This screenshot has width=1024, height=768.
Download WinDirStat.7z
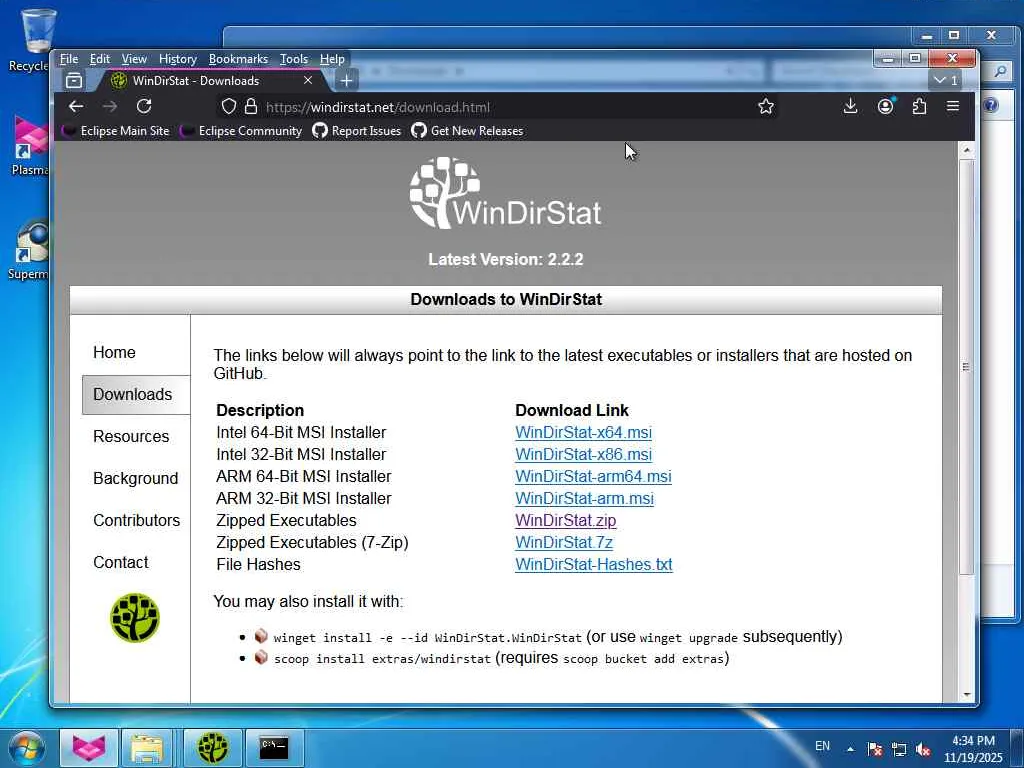click(564, 543)
